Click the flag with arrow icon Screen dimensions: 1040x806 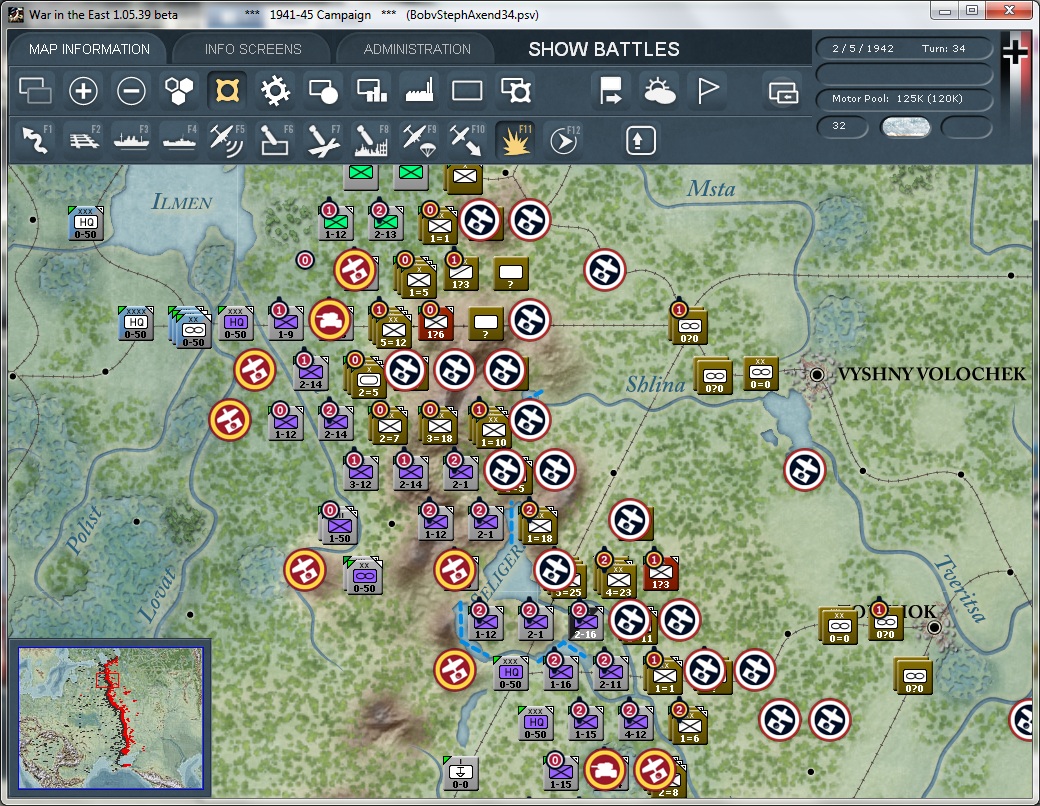click(611, 91)
